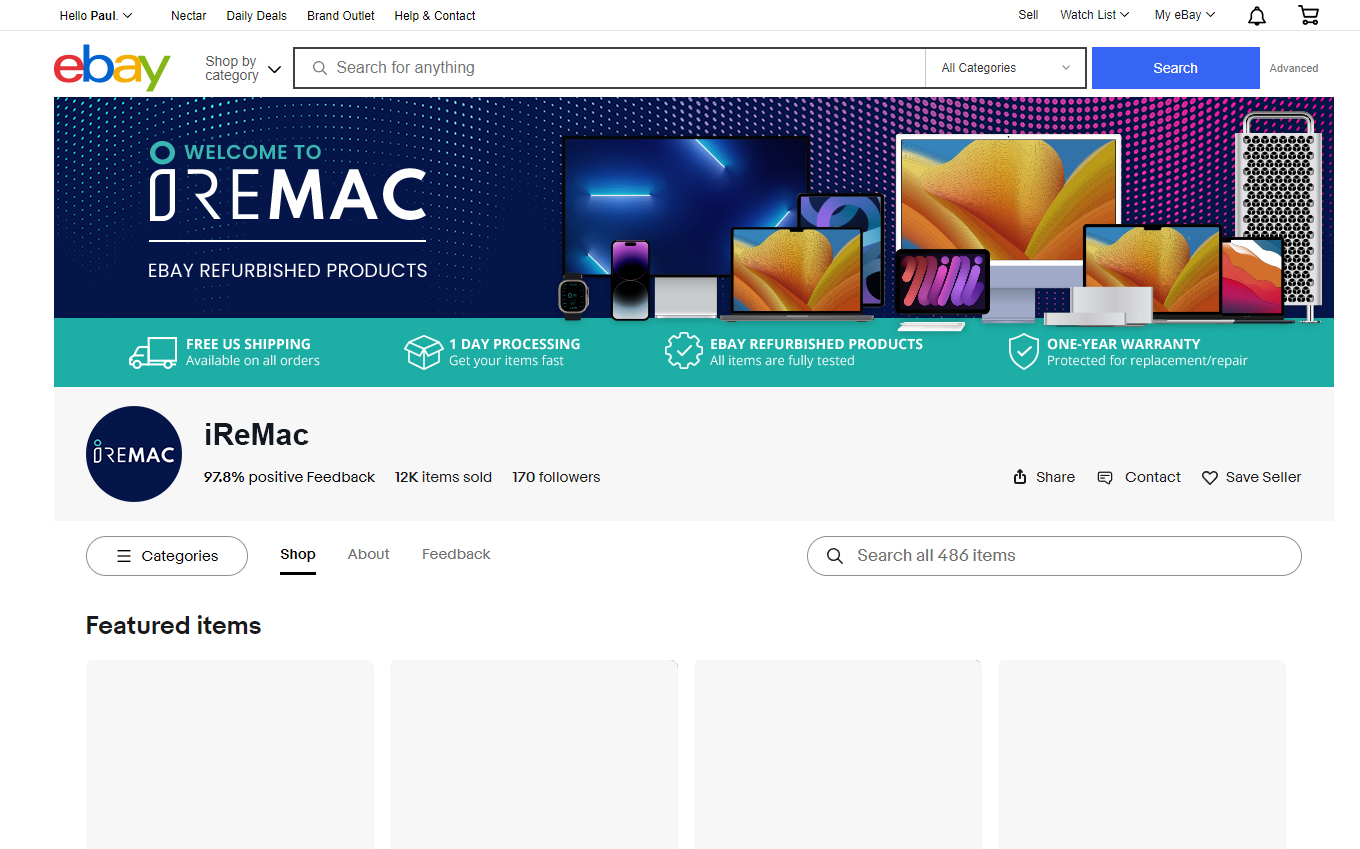Switch to the Feedback tab

tap(456, 554)
